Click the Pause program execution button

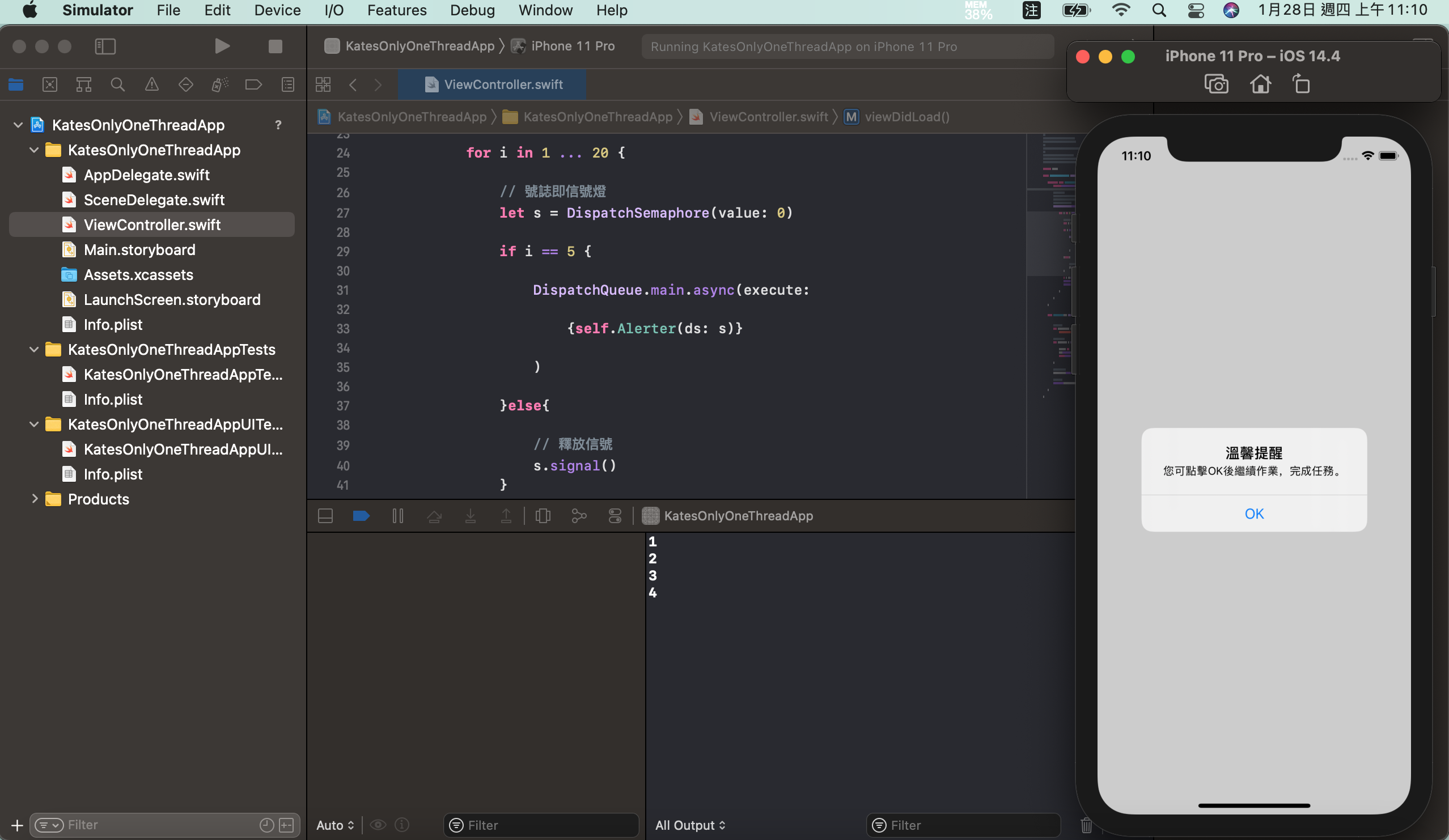point(397,516)
